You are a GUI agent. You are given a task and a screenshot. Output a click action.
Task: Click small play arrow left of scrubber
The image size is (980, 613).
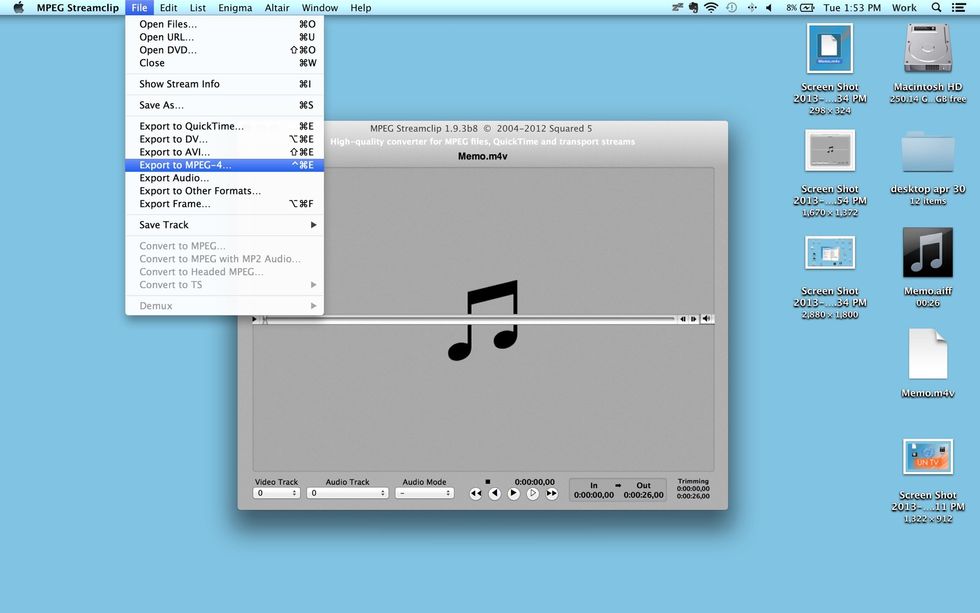pyautogui.click(x=254, y=319)
